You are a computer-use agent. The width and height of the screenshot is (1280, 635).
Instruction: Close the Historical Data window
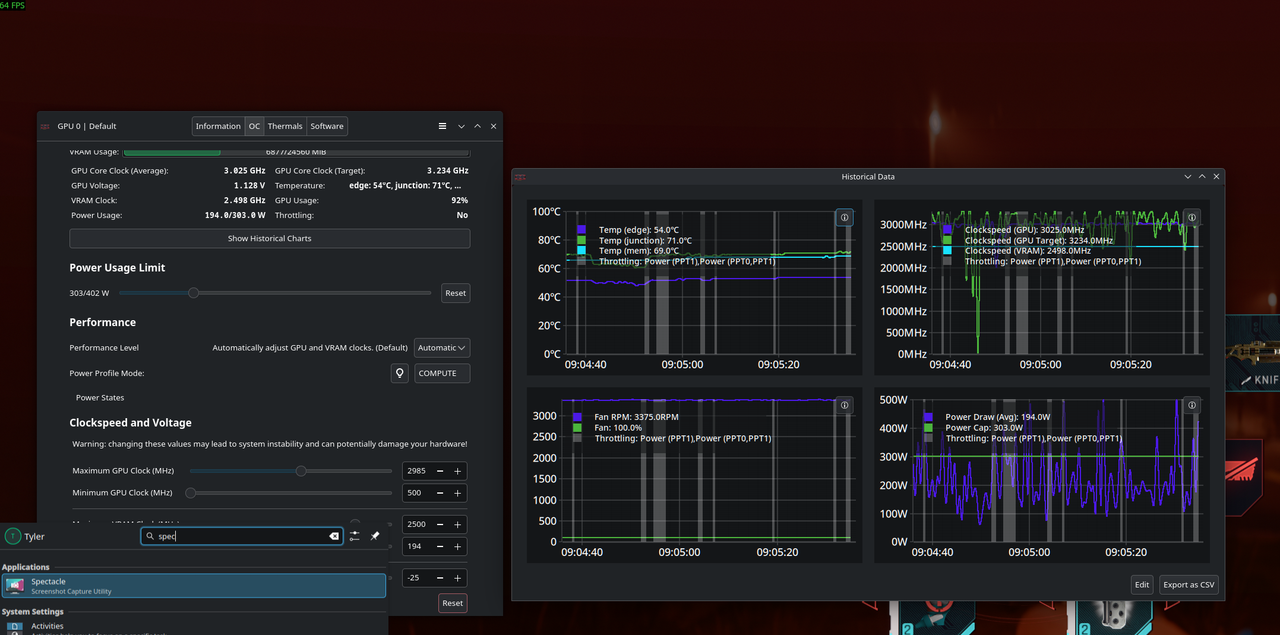(x=1216, y=176)
